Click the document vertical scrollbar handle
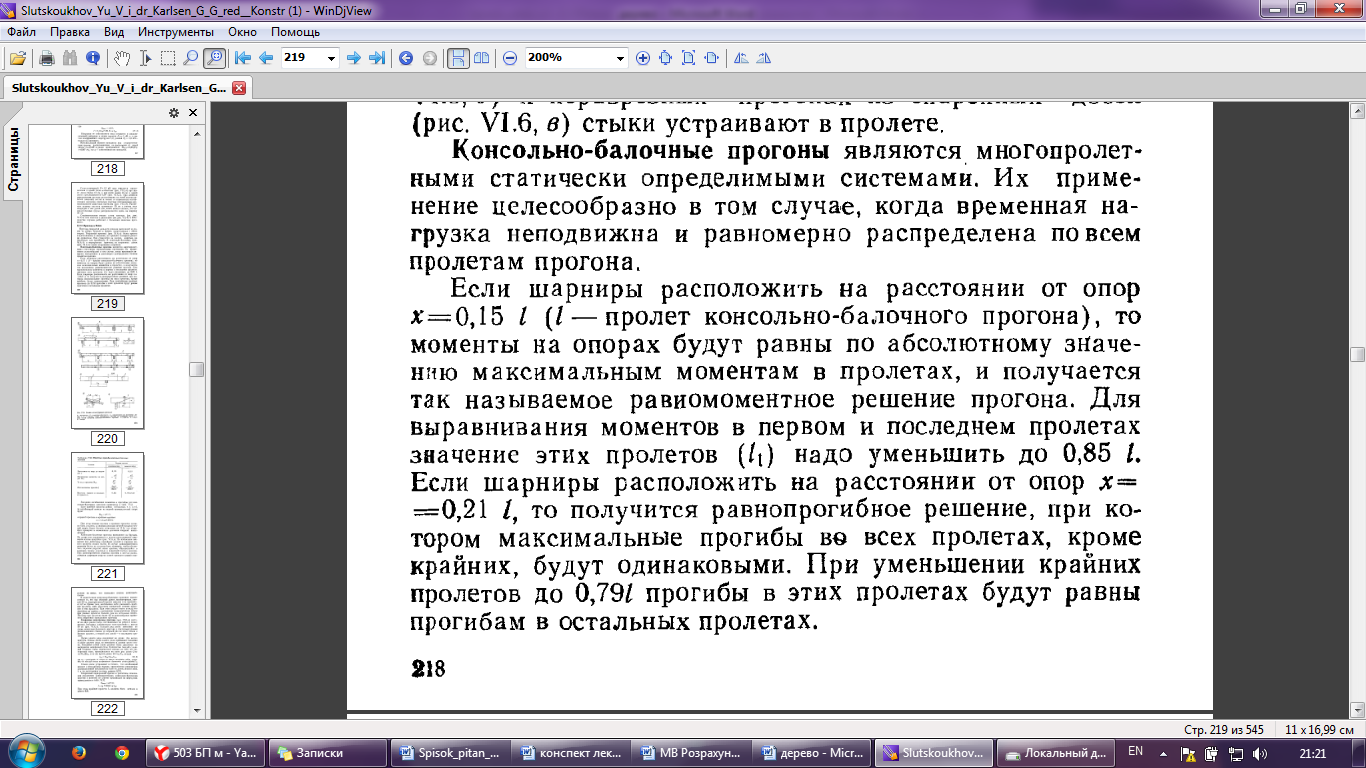The height and width of the screenshot is (768, 1366). coord(1357,355)
